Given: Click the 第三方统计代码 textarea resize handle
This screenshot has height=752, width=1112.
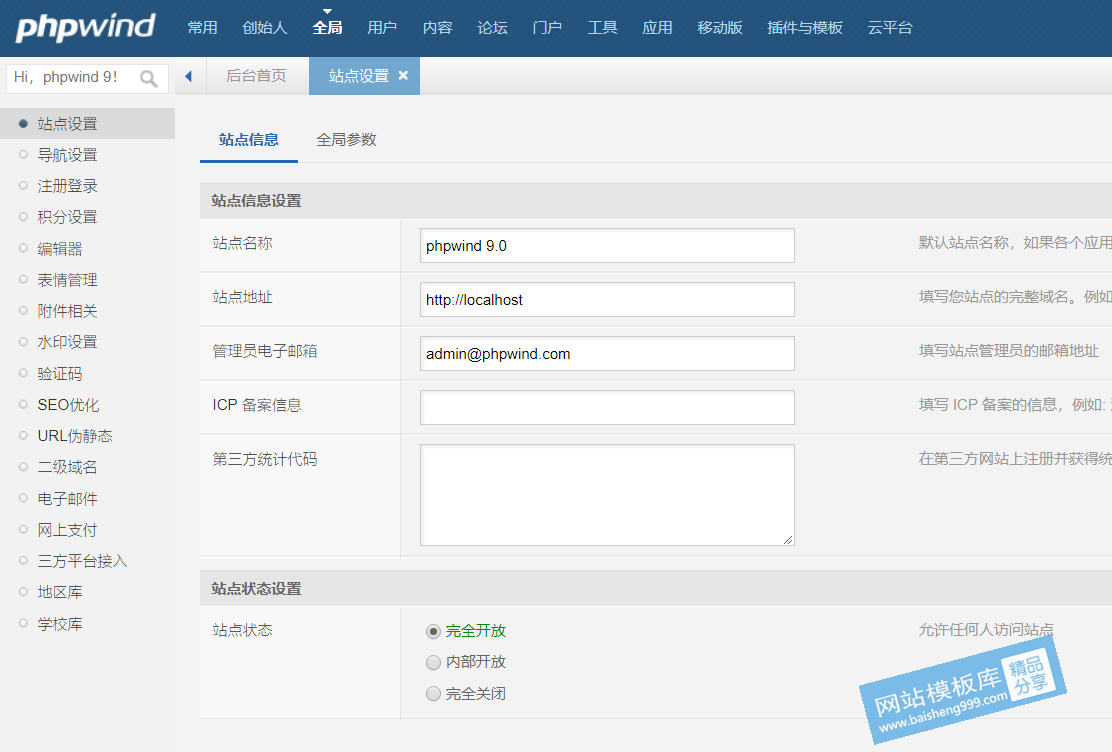Looking at the screenshot, I should coord(788,540).
